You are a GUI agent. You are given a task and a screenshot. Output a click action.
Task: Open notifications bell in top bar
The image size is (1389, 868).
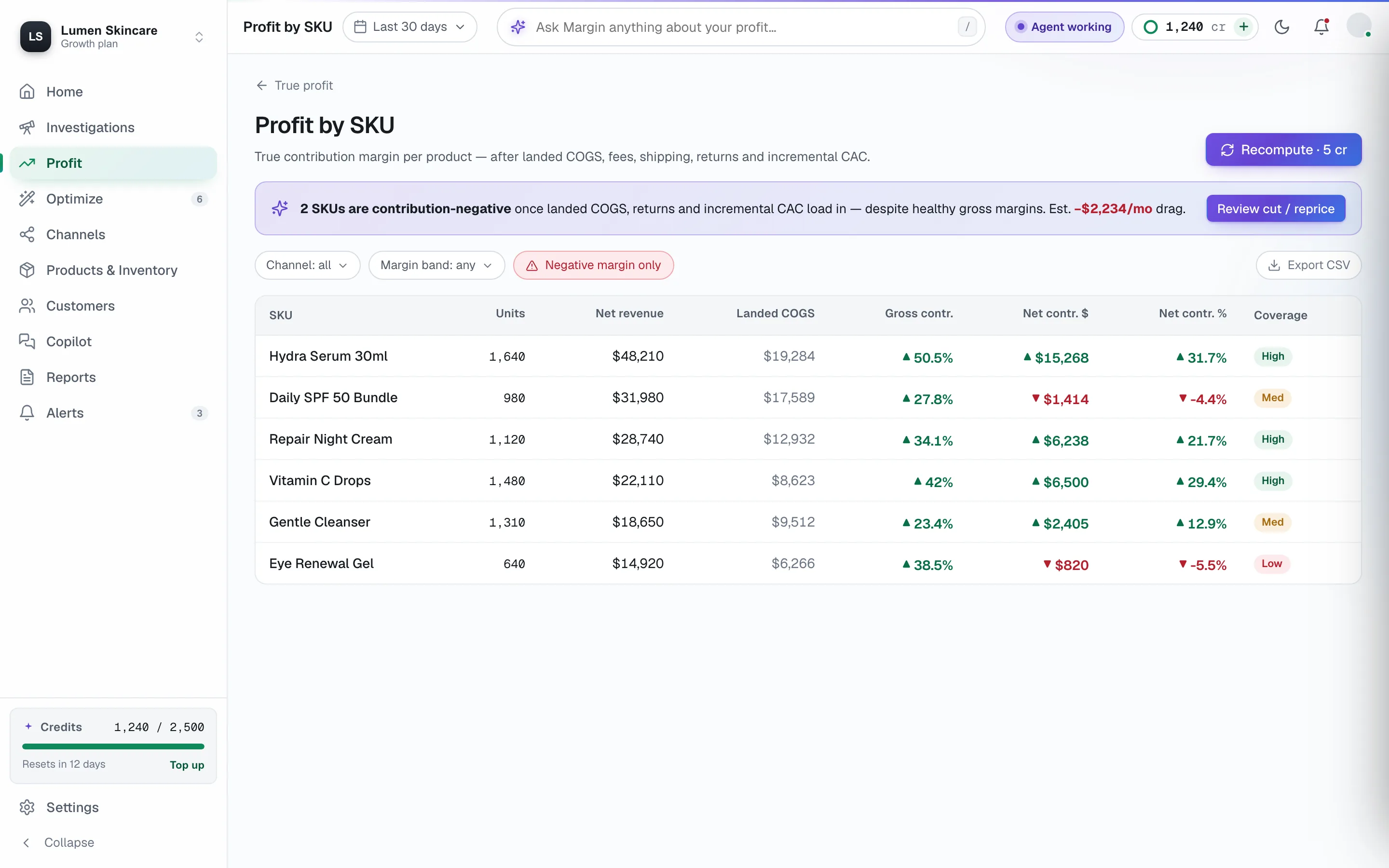click(x=1321, y=27)
